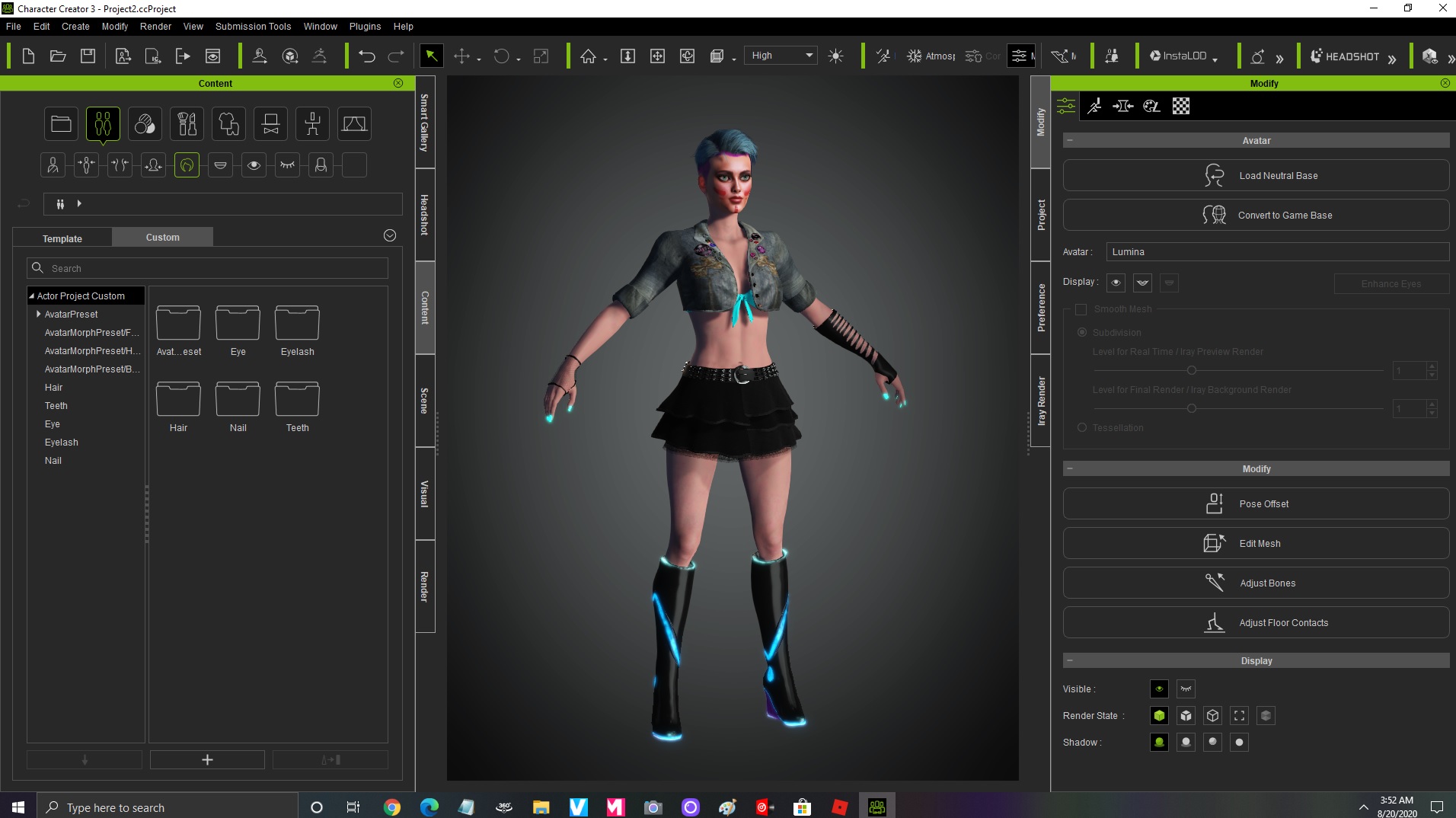Select the Subdivision radio option
The image size is (1456, 818).
pyautogui.click(x=1081, y=332)
